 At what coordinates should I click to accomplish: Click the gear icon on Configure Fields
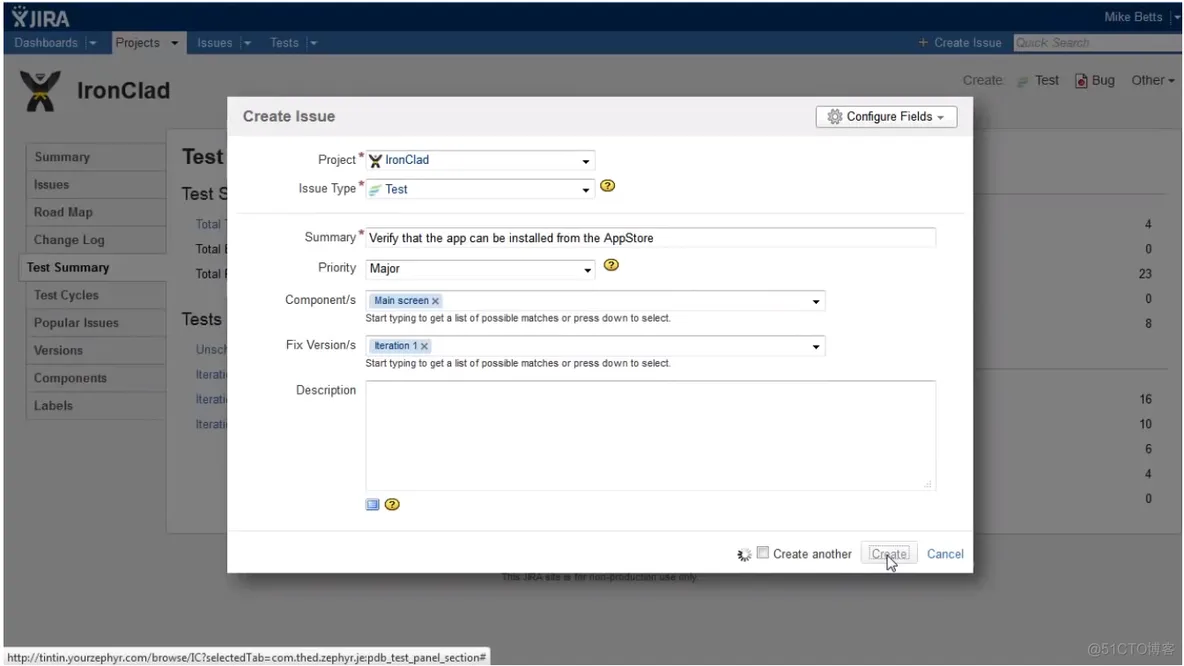[834, 116]
